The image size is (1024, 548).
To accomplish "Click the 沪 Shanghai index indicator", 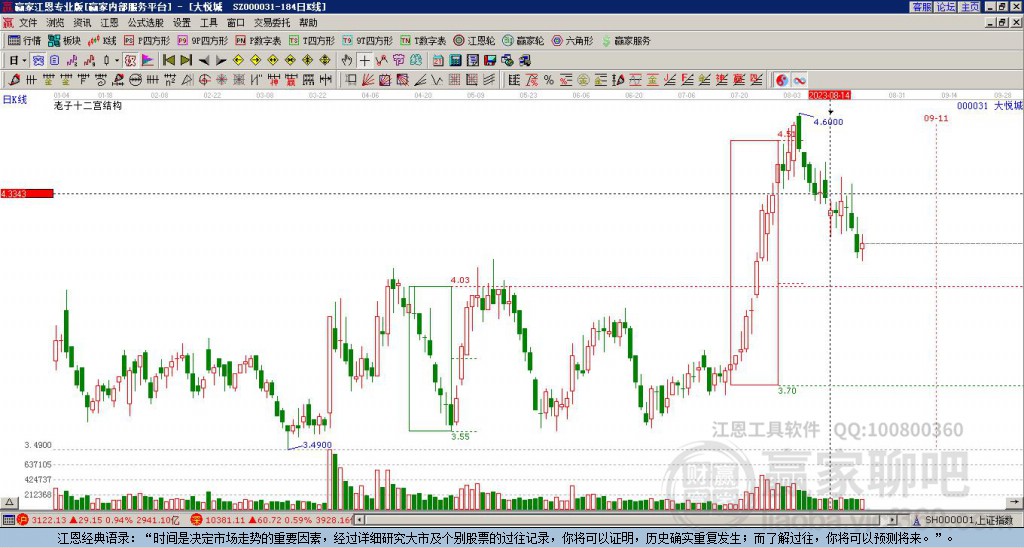I will click(23, 520).
